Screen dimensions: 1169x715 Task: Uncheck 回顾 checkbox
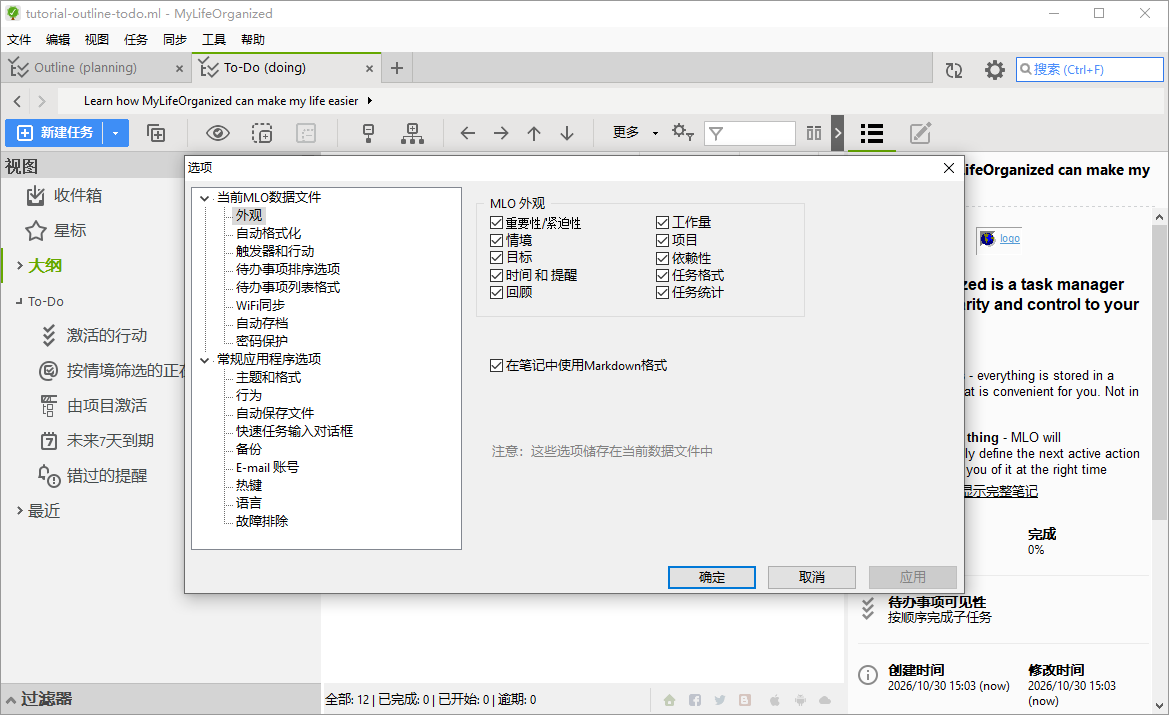click(x=497, y=292)
